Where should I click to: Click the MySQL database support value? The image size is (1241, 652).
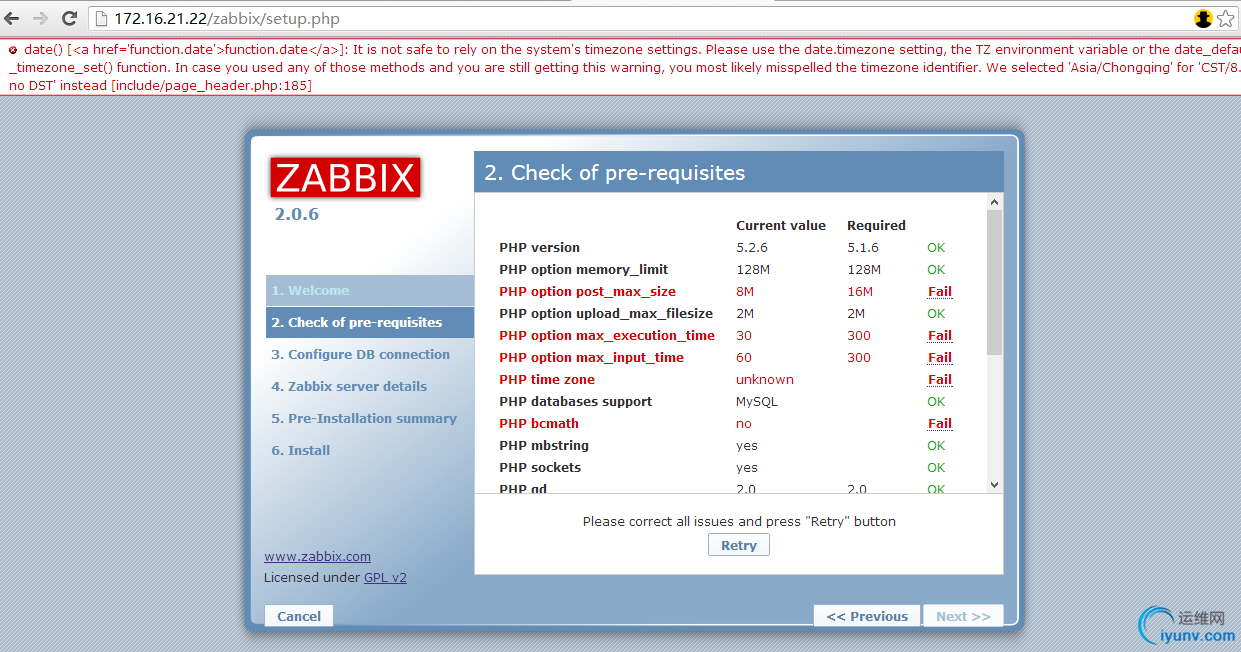[x=757, y=402]
